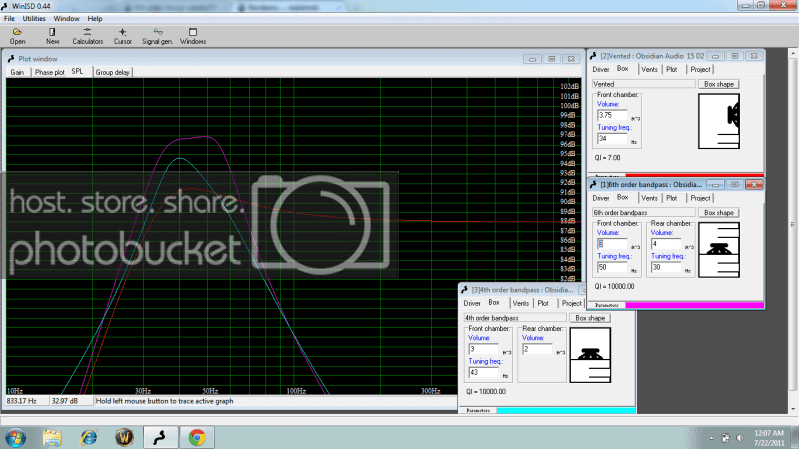
Task: Open Vents tab in 6th order bandpass window
Action: click(649, 198)
